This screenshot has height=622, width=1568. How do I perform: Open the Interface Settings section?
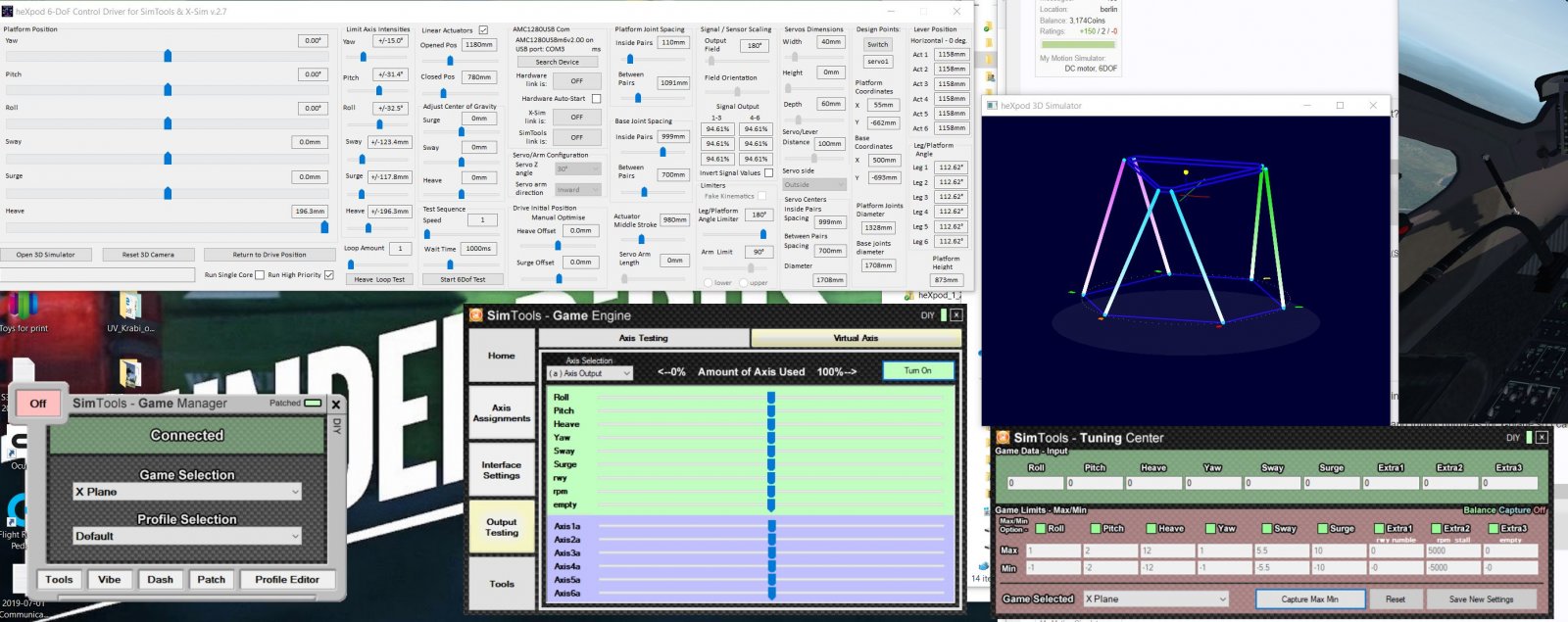[x=501, y=470]
